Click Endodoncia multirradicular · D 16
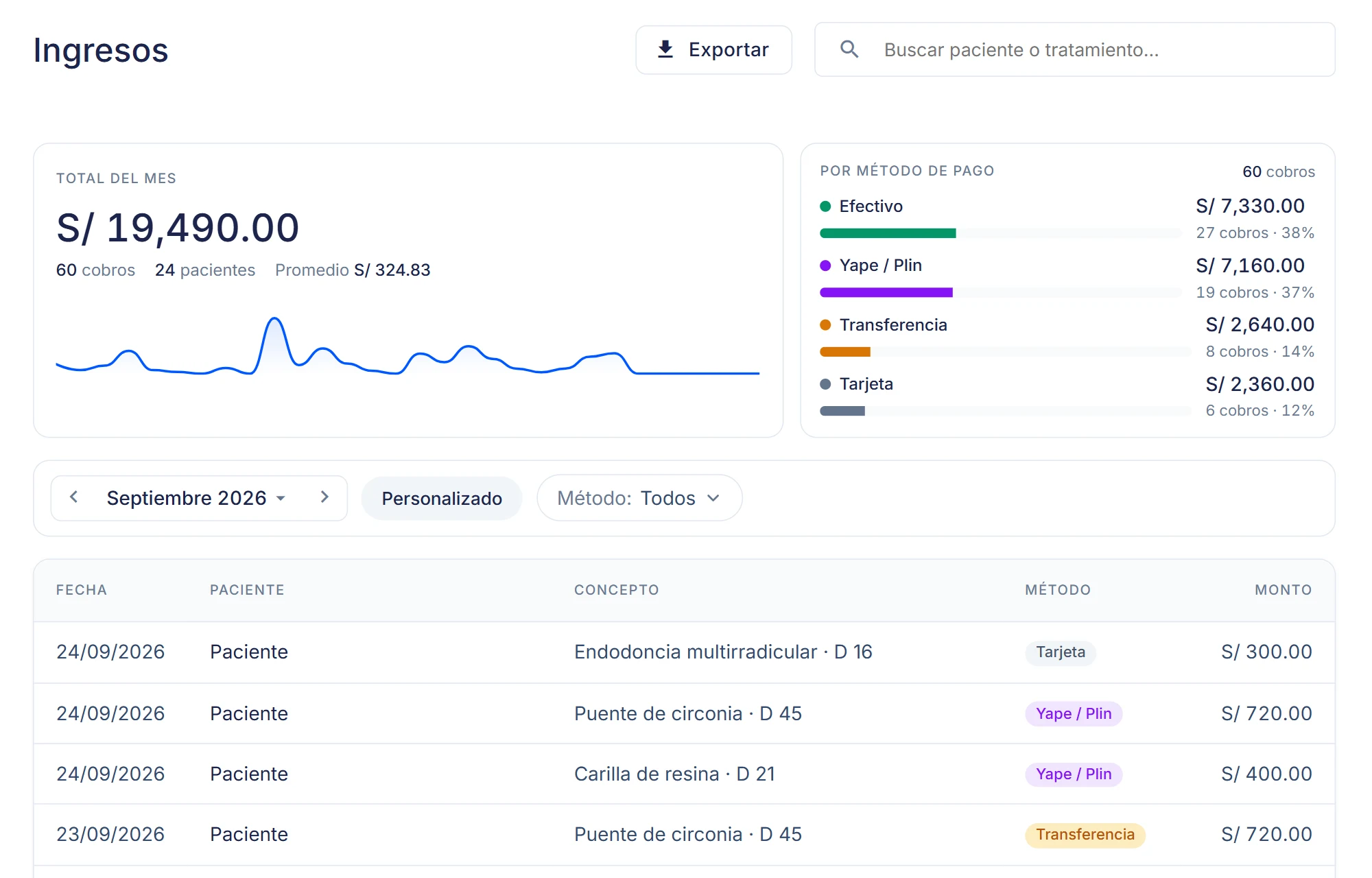The width and height of the screenshot is (1372, 878). [x=723, y=652]
